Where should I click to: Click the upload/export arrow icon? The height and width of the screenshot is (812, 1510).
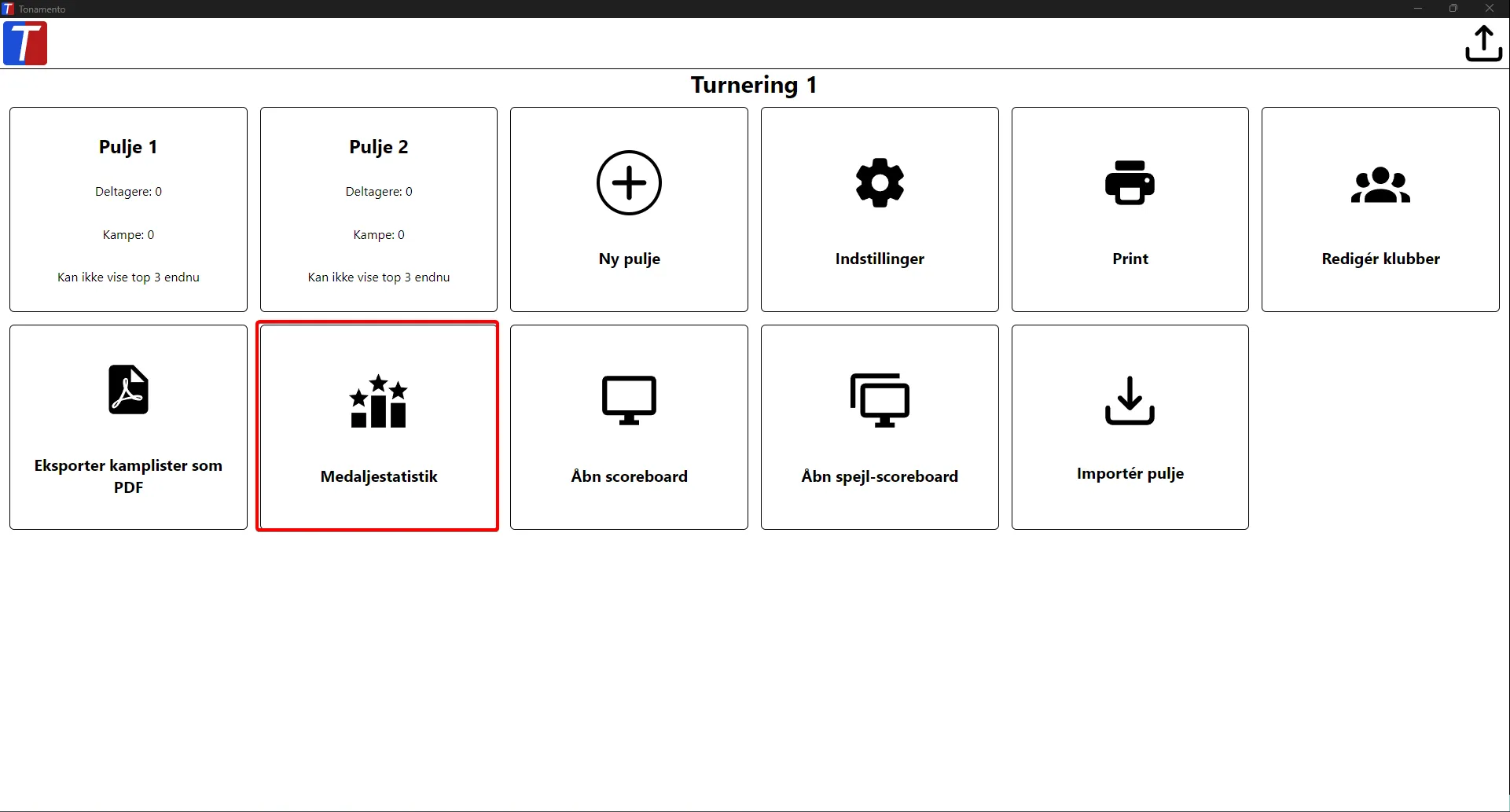[1483, 43]
